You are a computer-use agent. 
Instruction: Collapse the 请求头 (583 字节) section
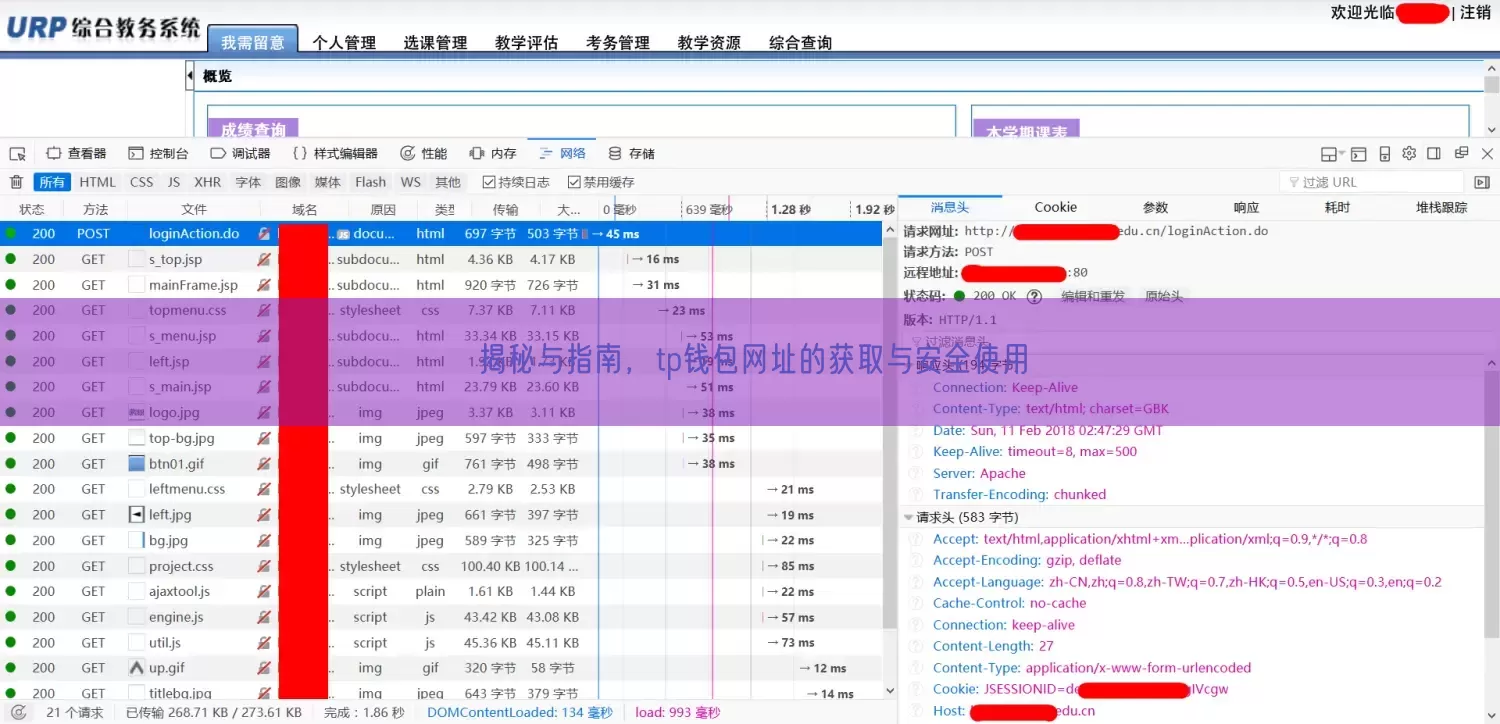[908, 518]
